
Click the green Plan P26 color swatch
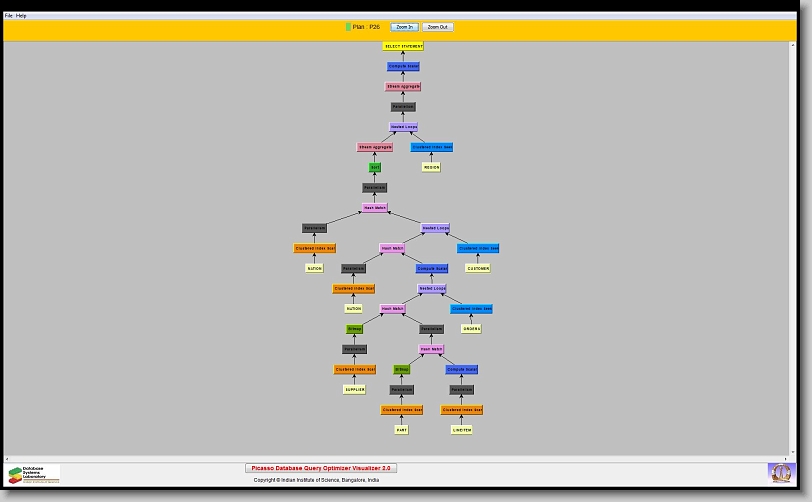pyautogui.click(x=348, y=27)
